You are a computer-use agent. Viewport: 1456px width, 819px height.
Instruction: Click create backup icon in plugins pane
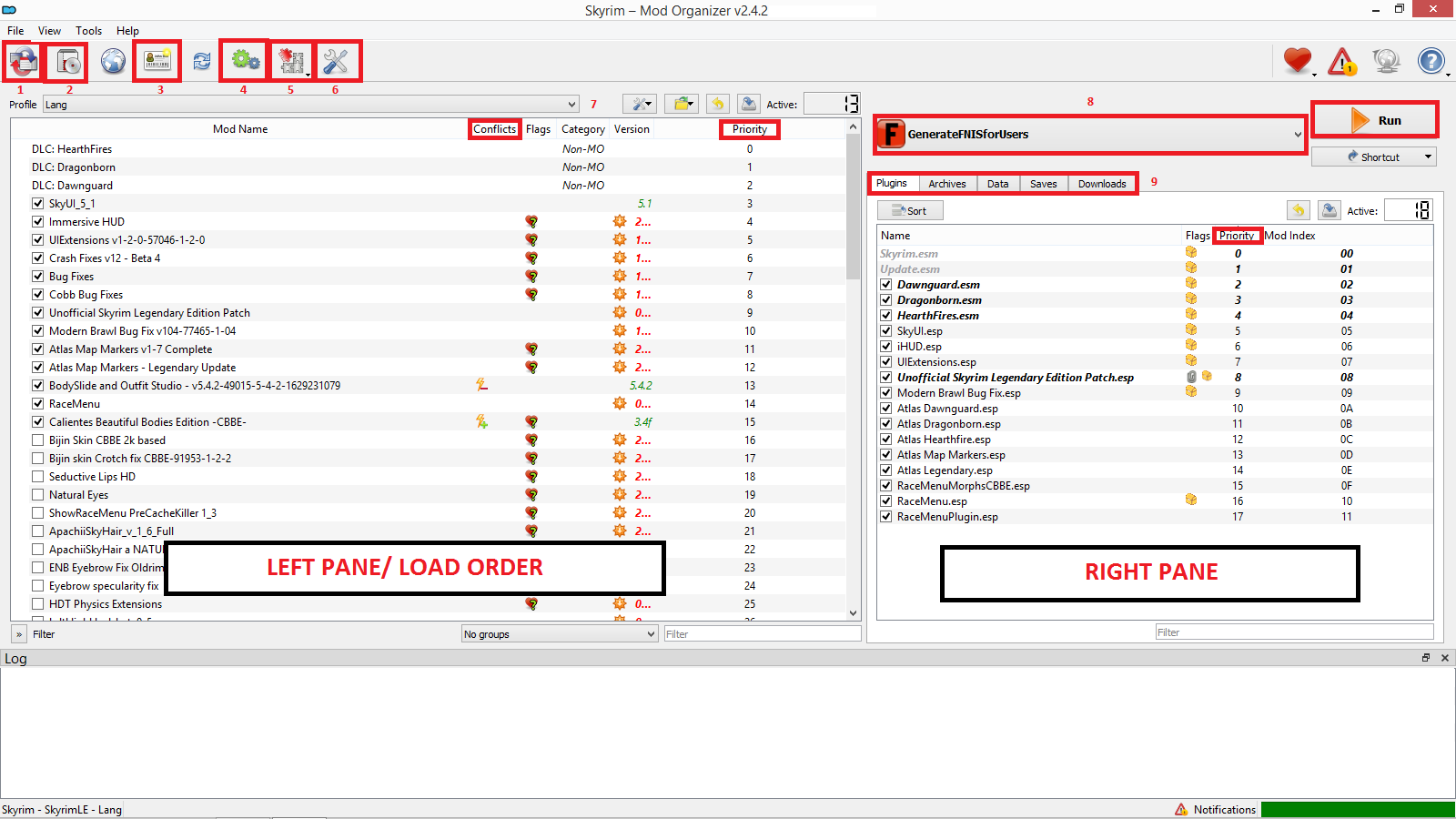coord(1330,210)
